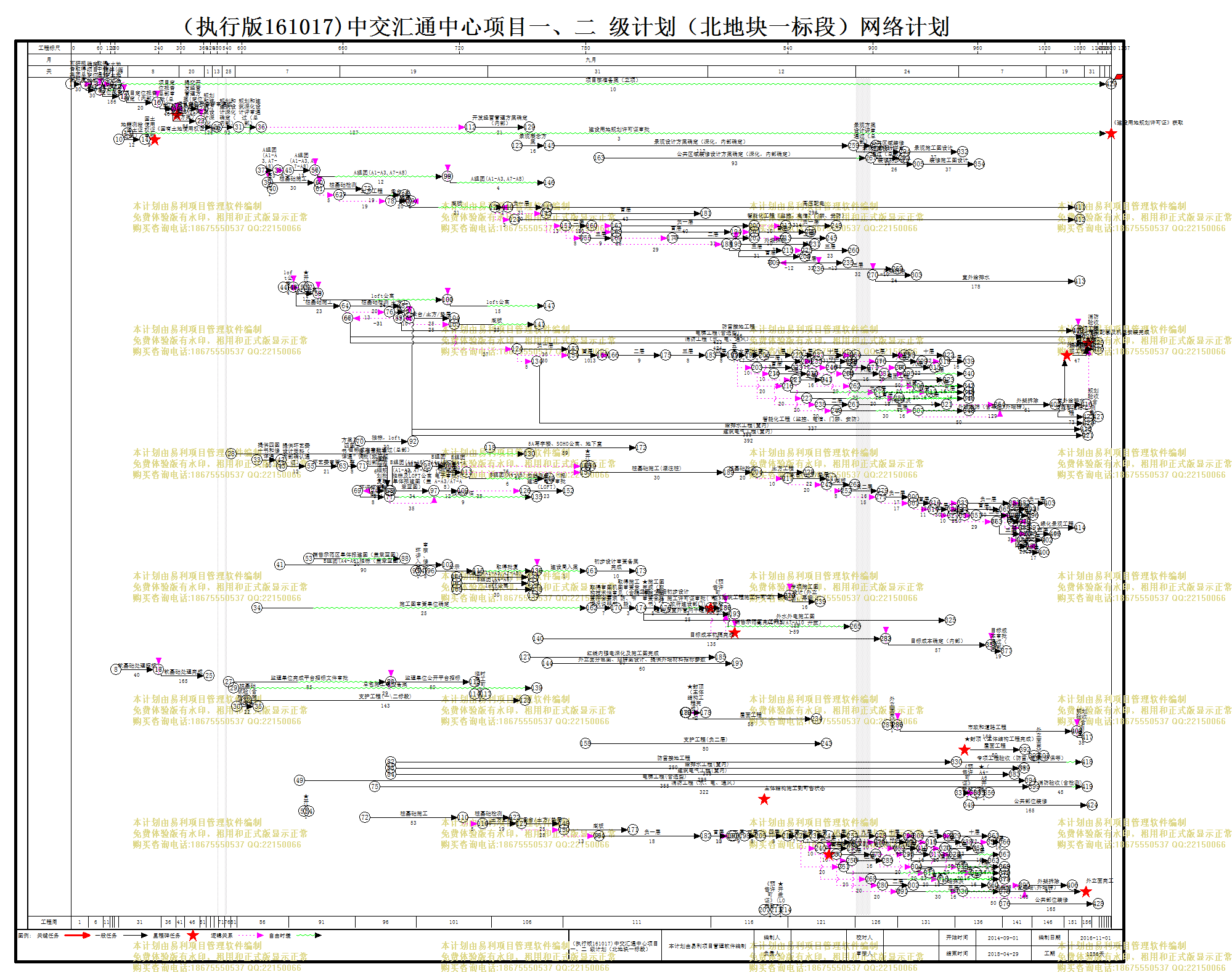Click the milestone star beside node 14
The image size is (1232, 972).
coord(155,140)
